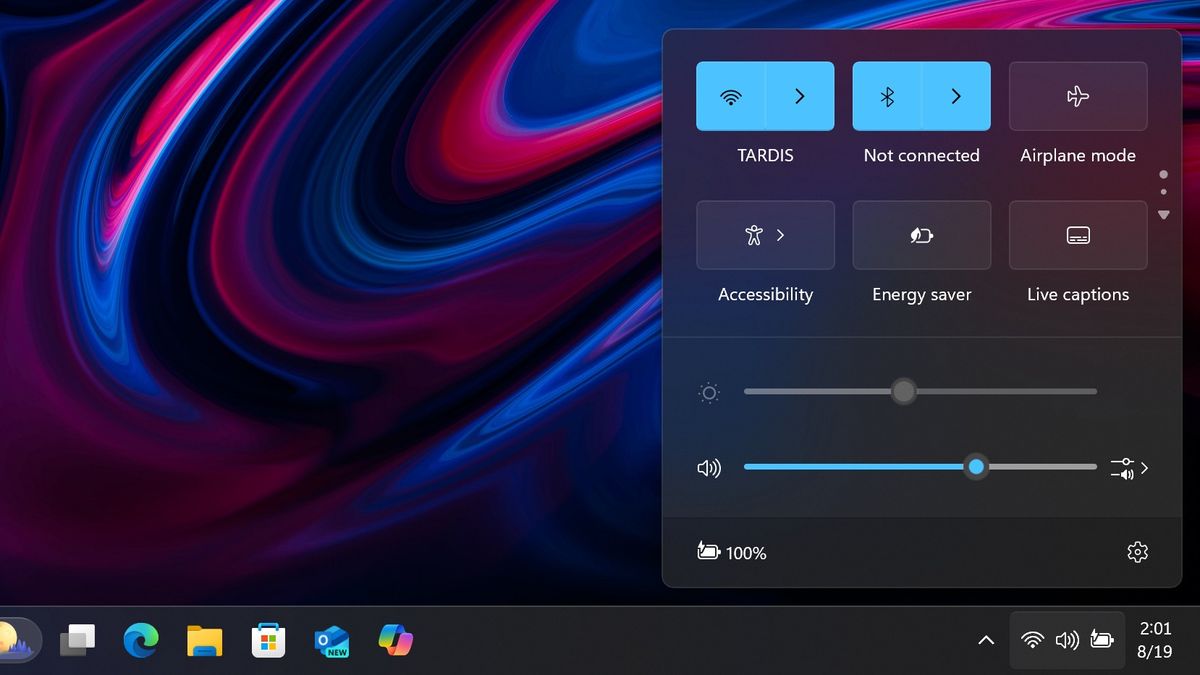Open Quick Settings edit via settings gear
The image size is (1200, 675).
click(1137, 551)
